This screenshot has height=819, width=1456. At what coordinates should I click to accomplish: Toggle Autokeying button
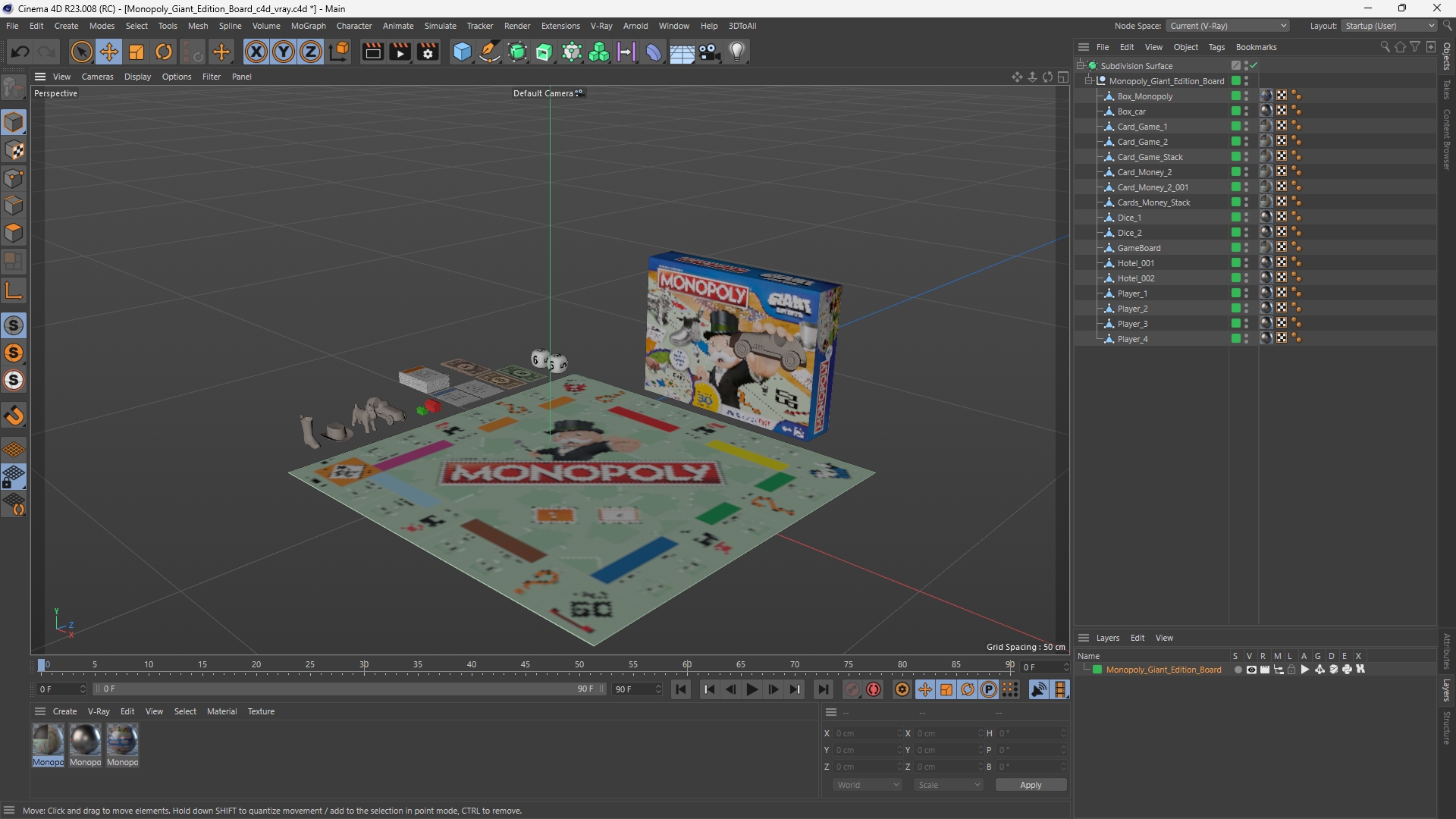[x=874, y=689]
